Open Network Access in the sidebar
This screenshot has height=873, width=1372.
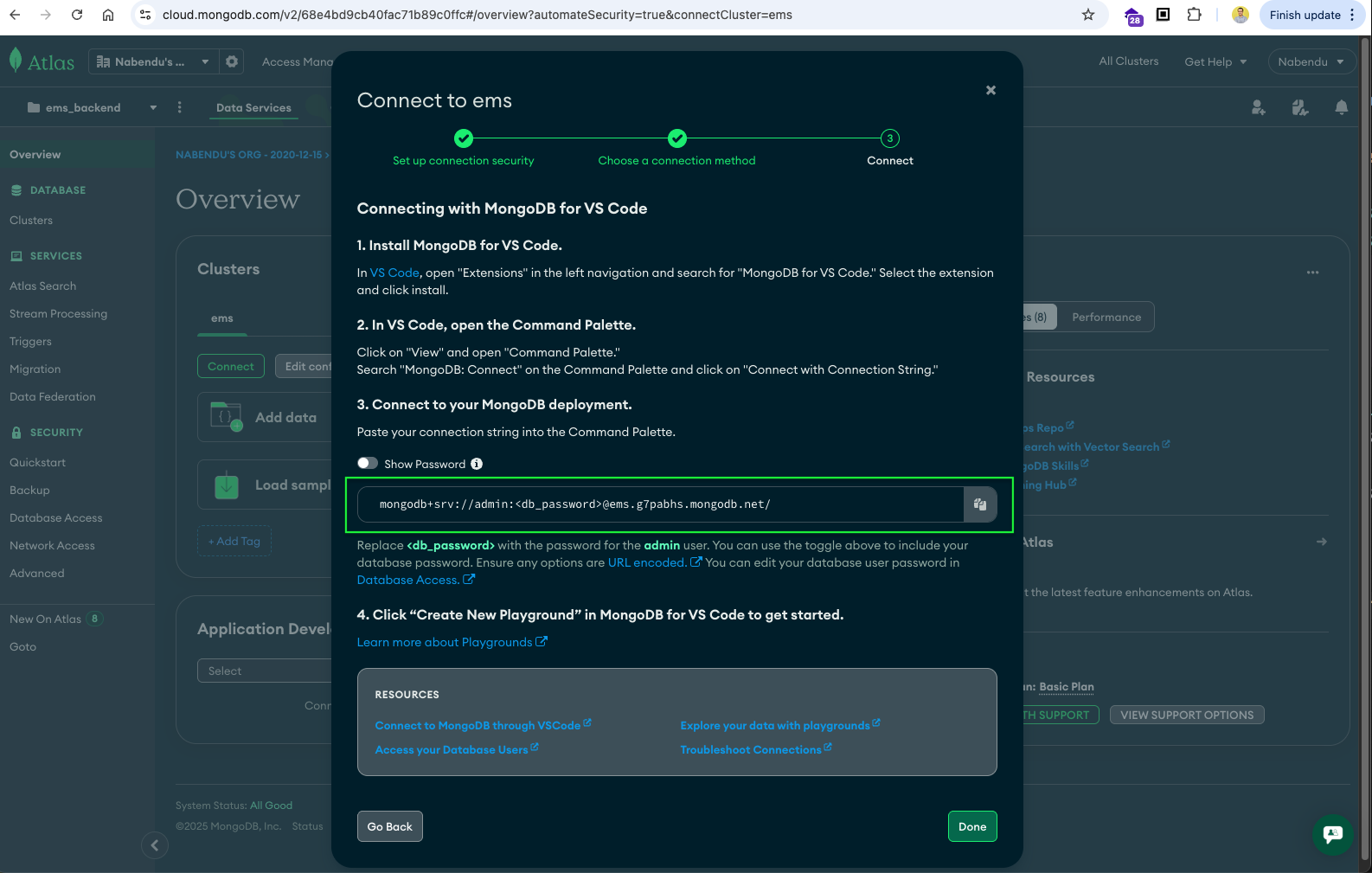[52, 545]
